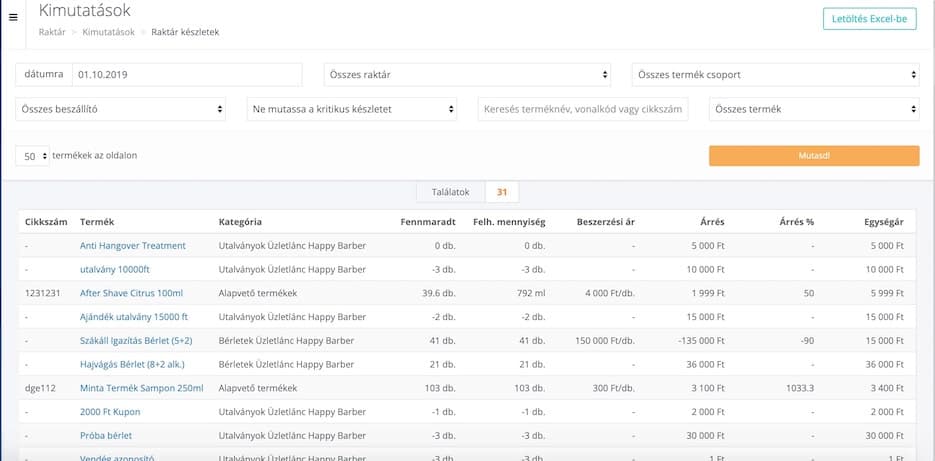Image resolution: width=935 pixels, height=461 pixels.
Task: Select the Árrés column header
Action: (x=713, y=222)
